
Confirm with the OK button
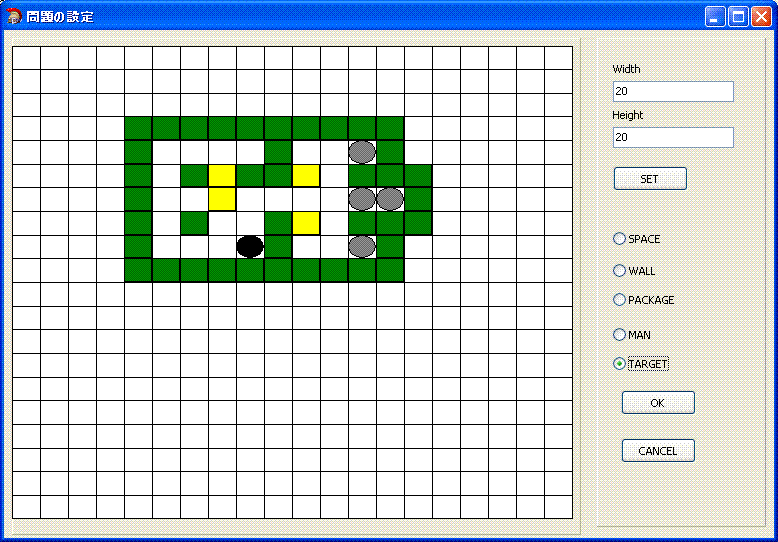(658, 403)
